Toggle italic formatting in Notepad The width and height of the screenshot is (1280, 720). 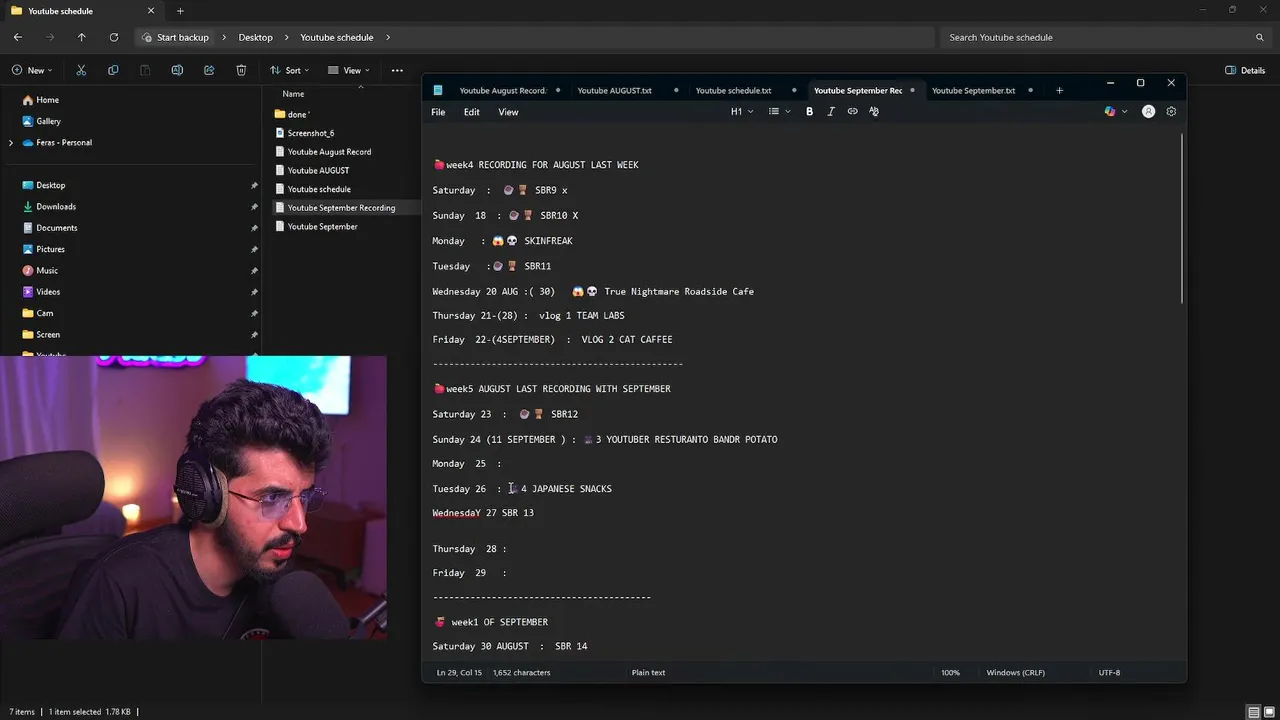pos(831,112)
